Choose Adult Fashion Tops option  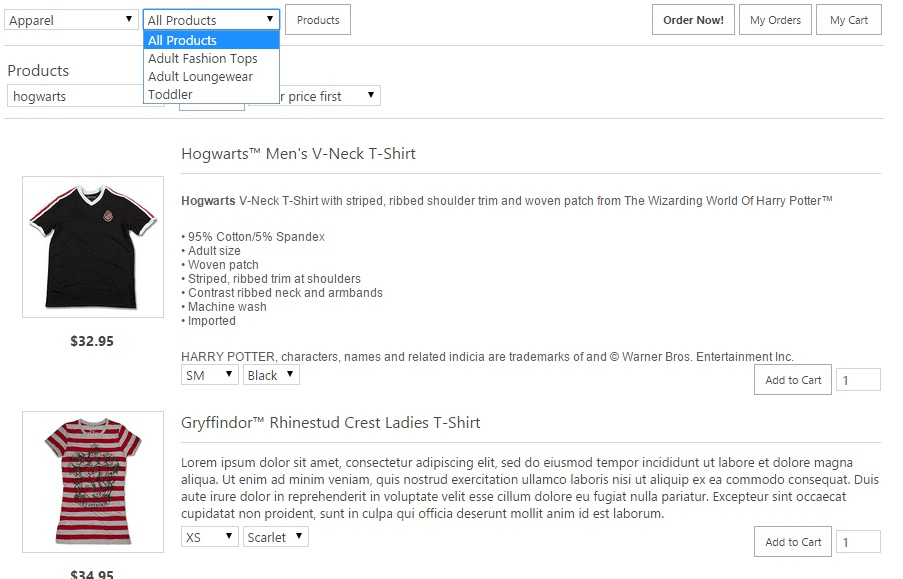pyautogui.click(x=211, y=58)
